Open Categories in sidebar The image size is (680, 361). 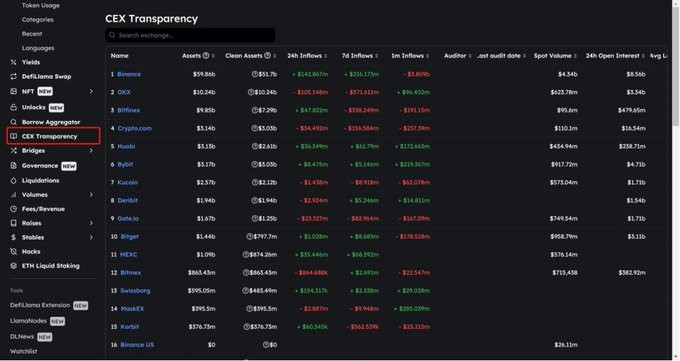[38, 20]
